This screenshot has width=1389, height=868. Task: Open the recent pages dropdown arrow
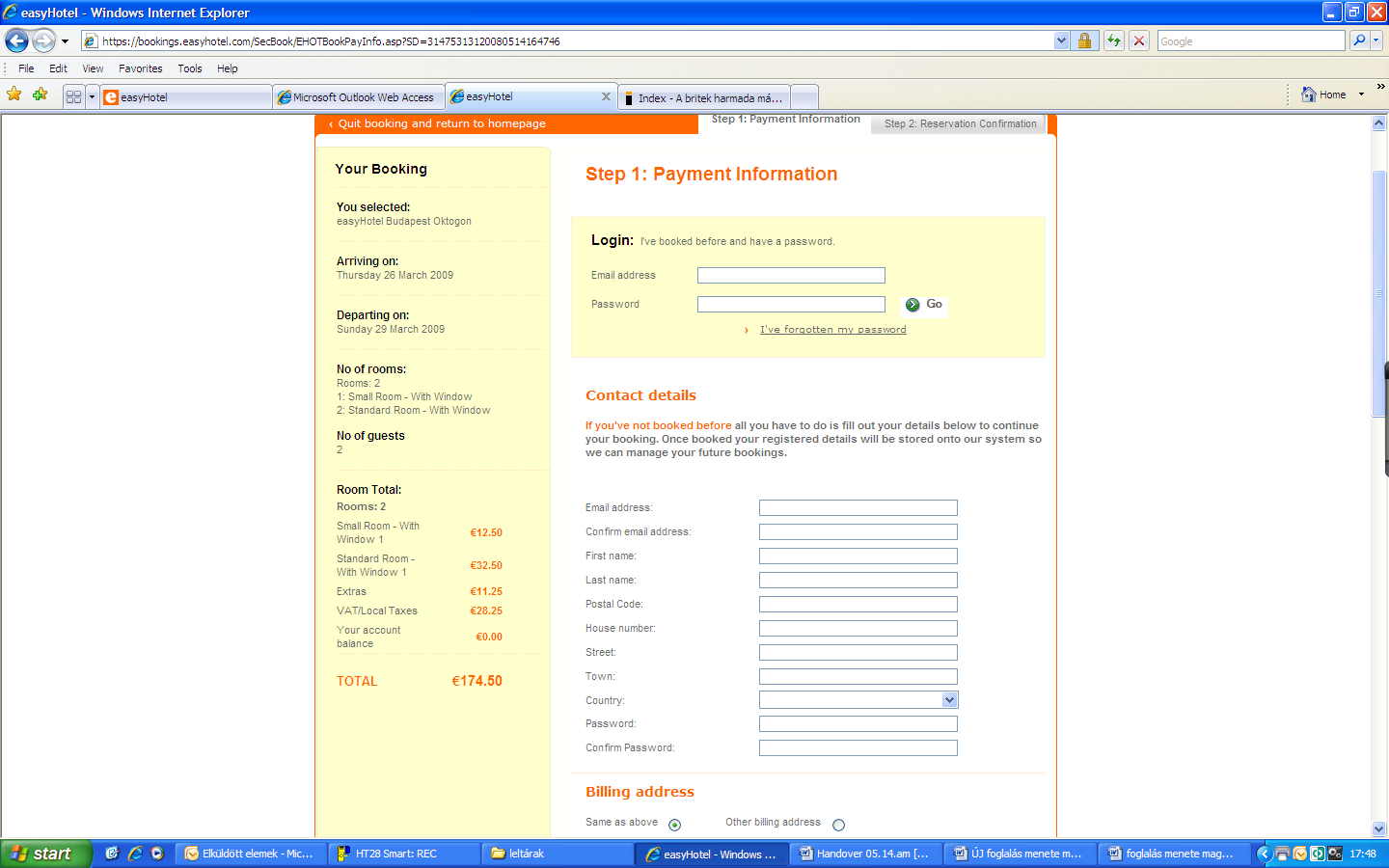(65, 41)
